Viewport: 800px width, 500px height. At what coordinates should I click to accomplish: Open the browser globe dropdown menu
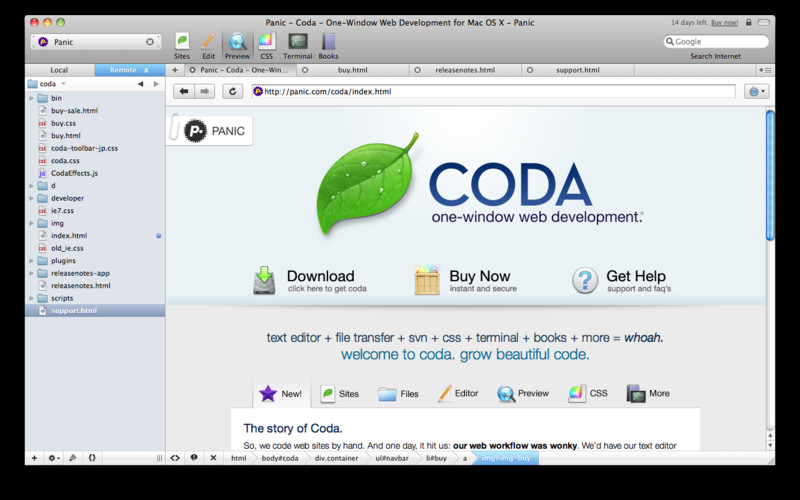[x=756, y=91]
